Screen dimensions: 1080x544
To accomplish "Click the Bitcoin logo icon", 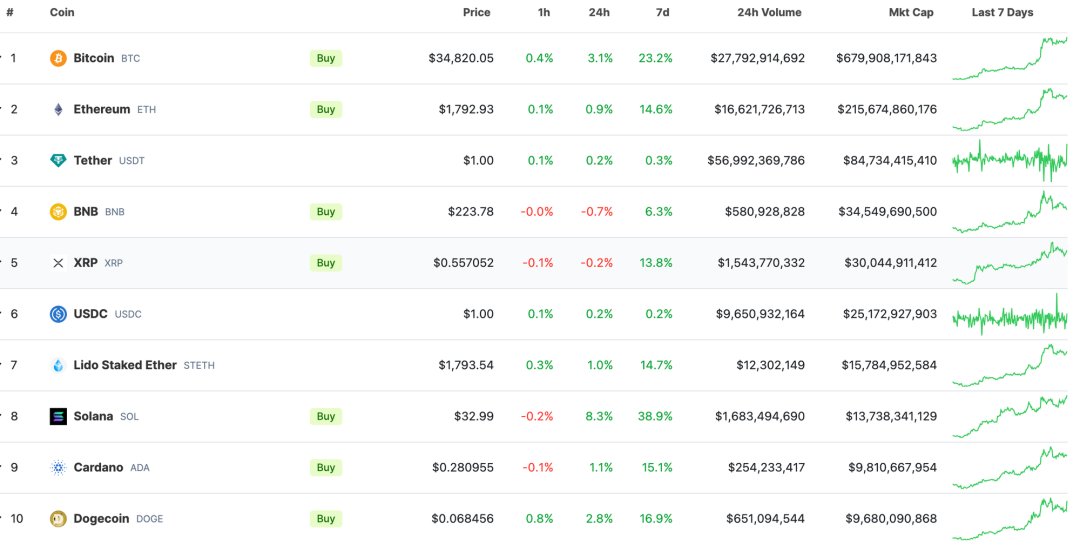I will point(58,58).
